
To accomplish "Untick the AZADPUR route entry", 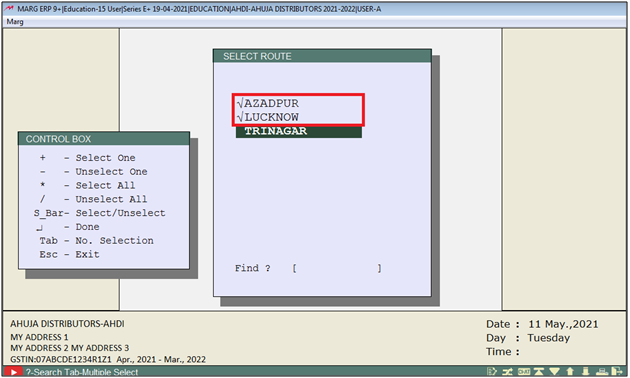I will coord(268,103).
